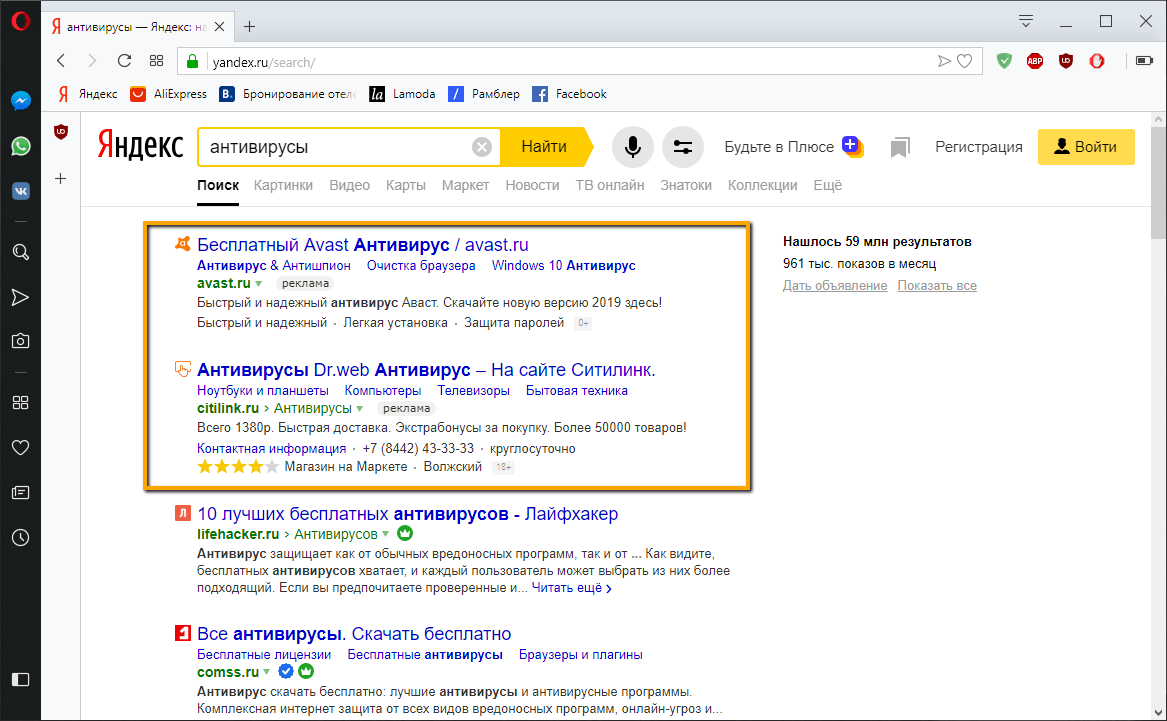Viewport: 1167px width, 721px height.
Task: Open the Яндекс bookmark
Action: pyautogui.click(x=88, y=94)
